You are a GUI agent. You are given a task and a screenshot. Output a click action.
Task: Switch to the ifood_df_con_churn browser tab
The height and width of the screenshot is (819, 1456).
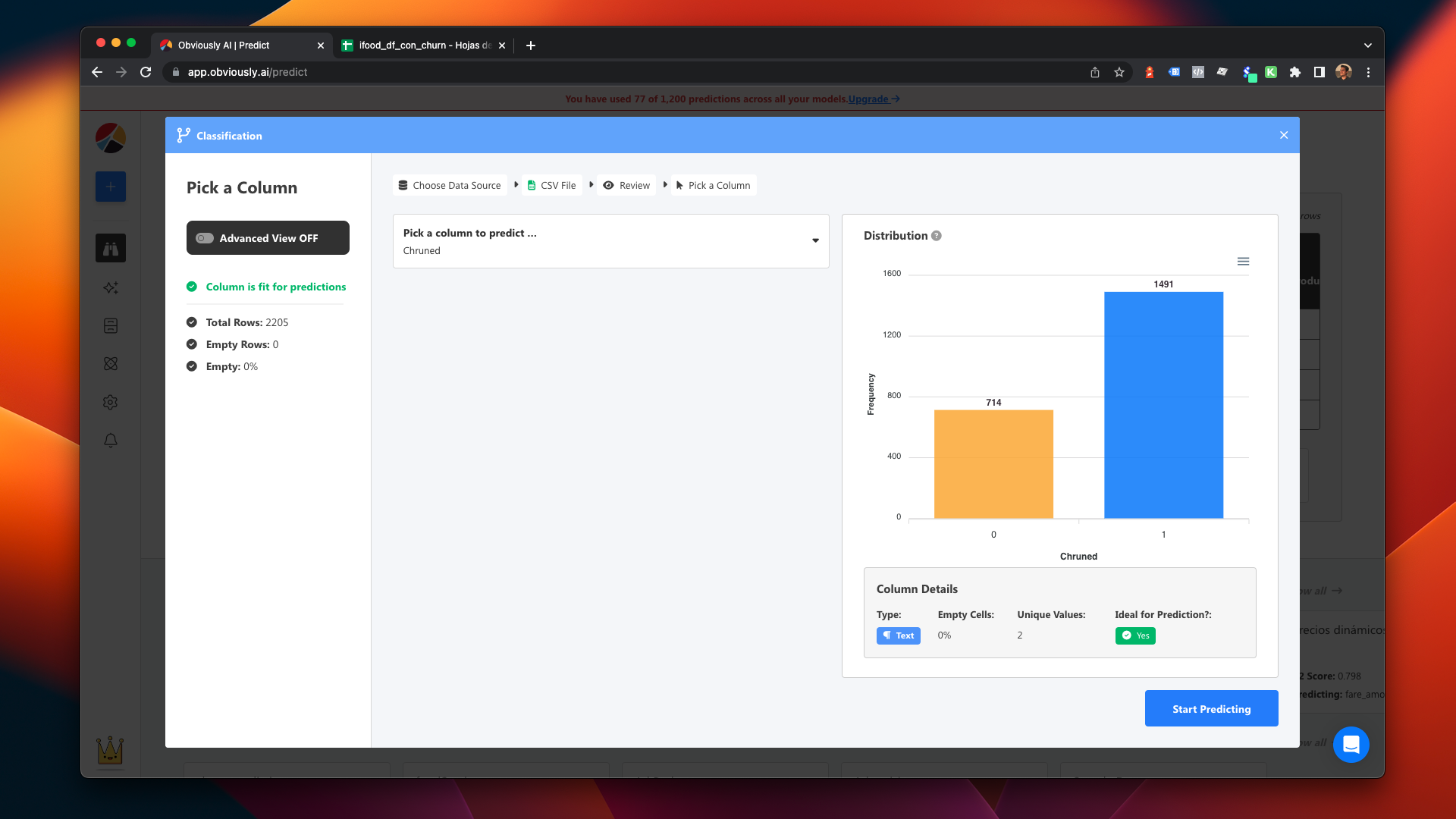pyautogui.click(x=421, y=45)
